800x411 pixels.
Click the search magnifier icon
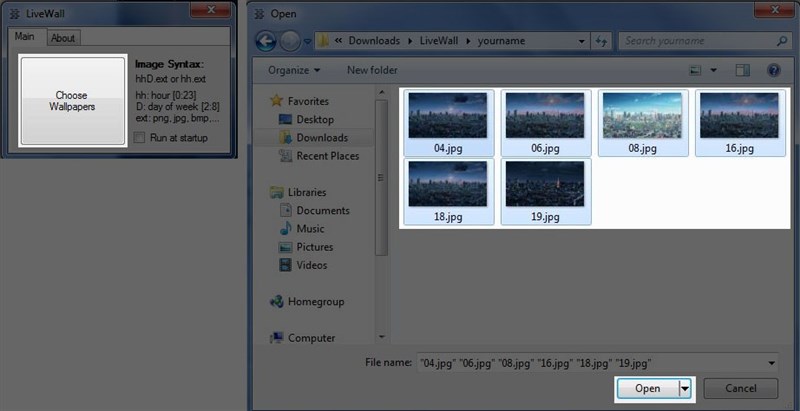pos(782,41)
